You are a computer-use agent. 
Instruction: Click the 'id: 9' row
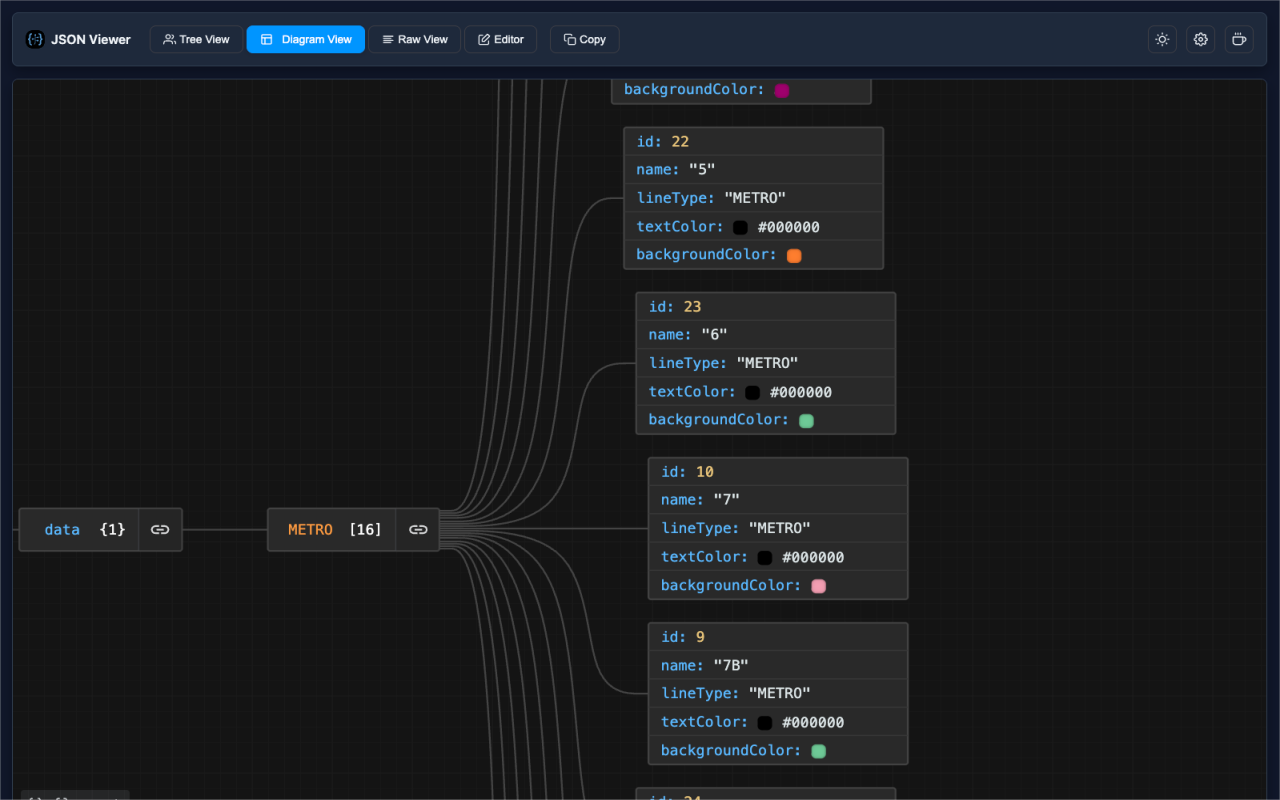coord(778,636)
